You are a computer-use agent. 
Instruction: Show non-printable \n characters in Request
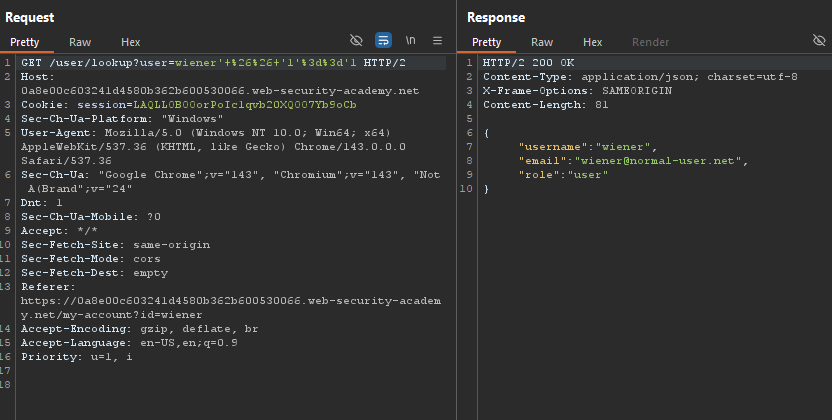coord(410,40)
